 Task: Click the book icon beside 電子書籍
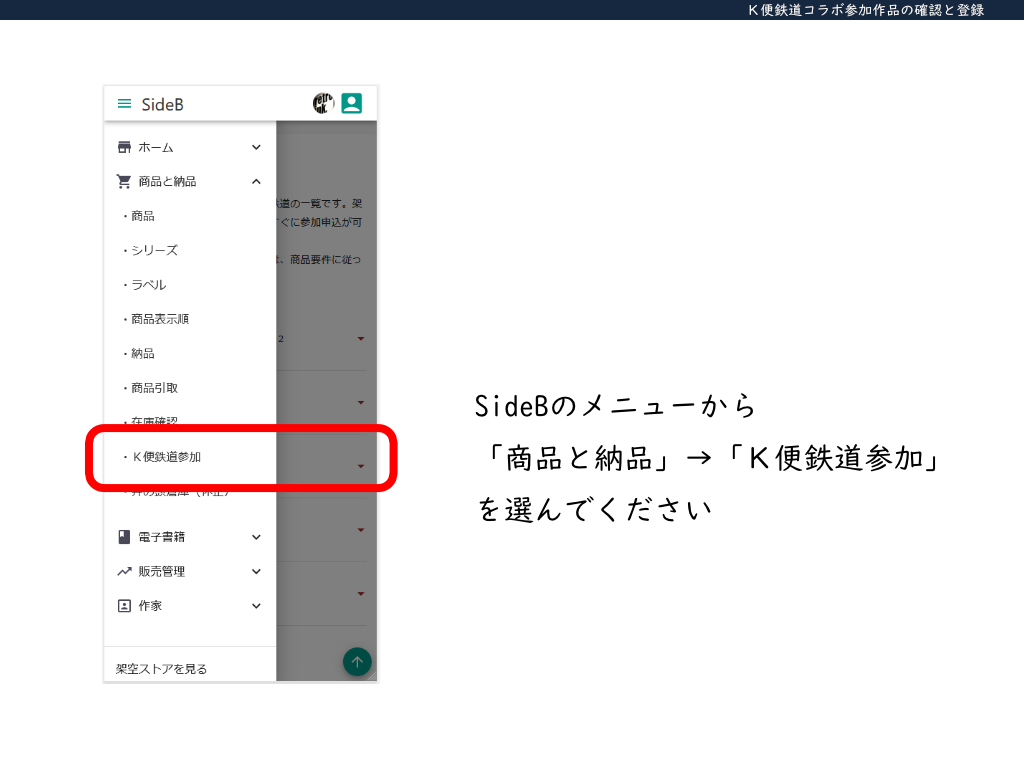[x=124, y=537]
